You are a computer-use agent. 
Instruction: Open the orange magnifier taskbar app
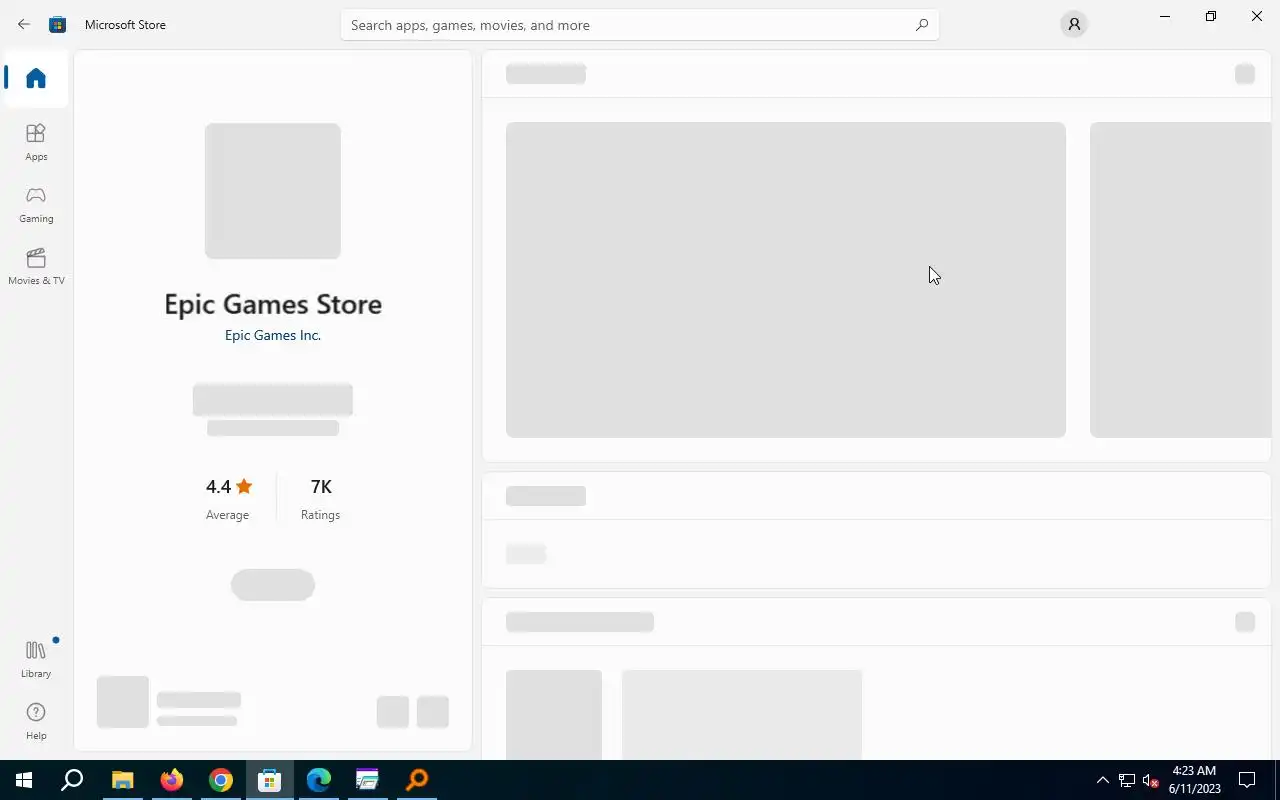point(417,780)
